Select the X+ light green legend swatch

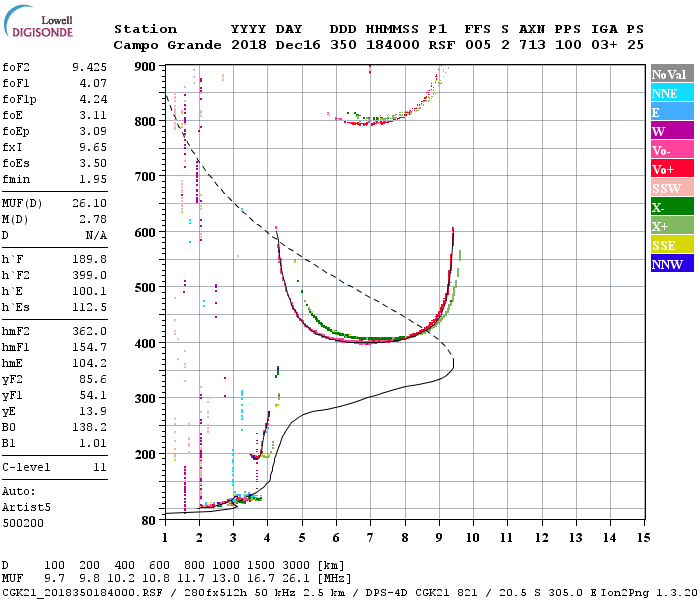click(x=672, y=225)
